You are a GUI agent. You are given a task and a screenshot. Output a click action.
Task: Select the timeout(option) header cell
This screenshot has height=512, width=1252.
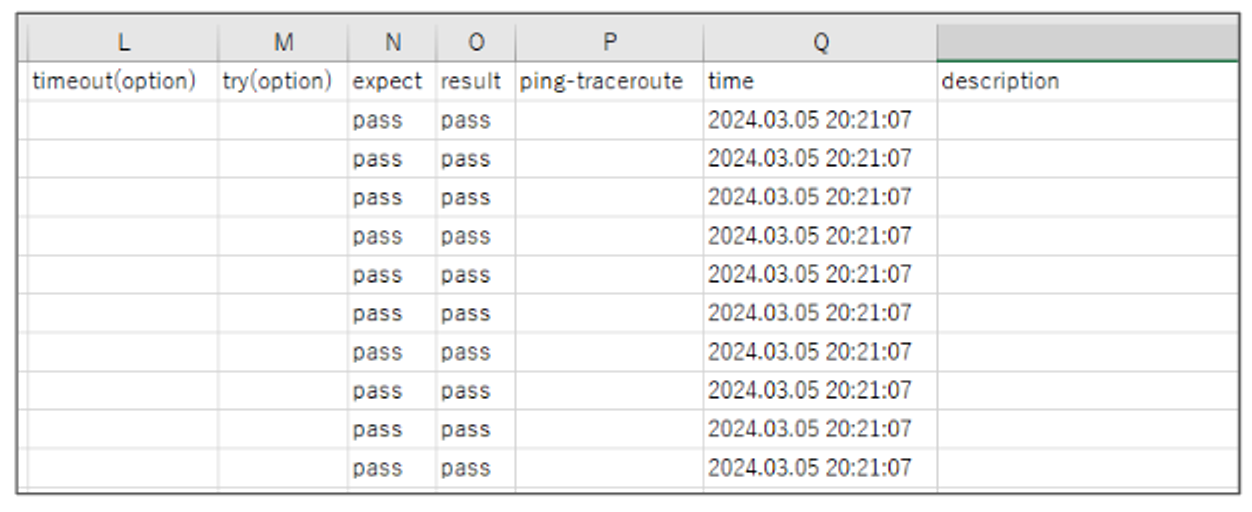[123, 81]
